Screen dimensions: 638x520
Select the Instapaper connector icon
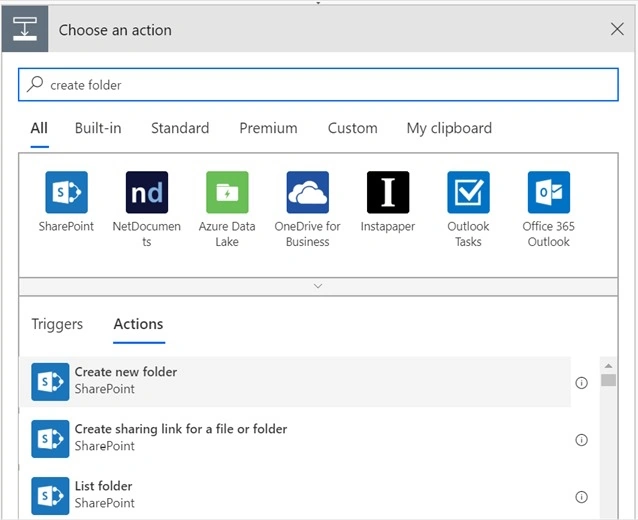click(x=388, y=192)
